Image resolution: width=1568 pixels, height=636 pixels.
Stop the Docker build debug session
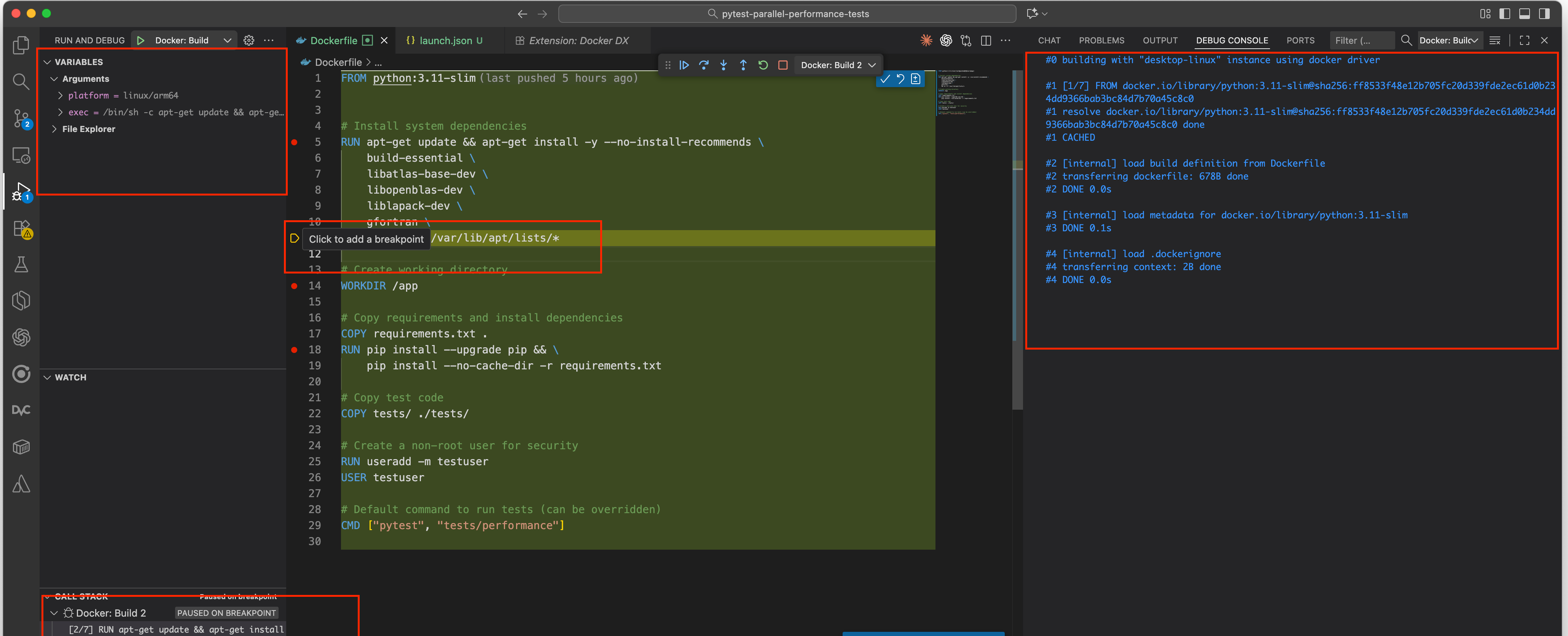(x=783, y=65)
